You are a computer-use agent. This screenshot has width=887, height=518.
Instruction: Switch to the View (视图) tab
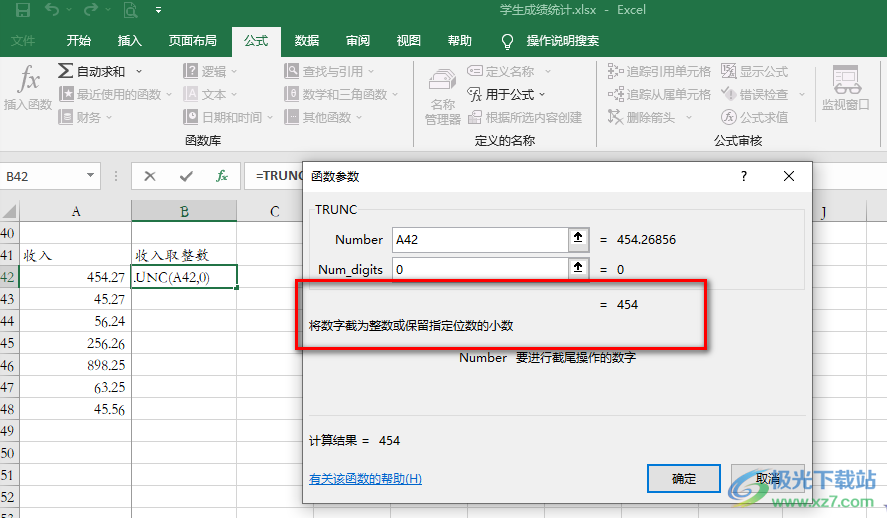(408, 41)
